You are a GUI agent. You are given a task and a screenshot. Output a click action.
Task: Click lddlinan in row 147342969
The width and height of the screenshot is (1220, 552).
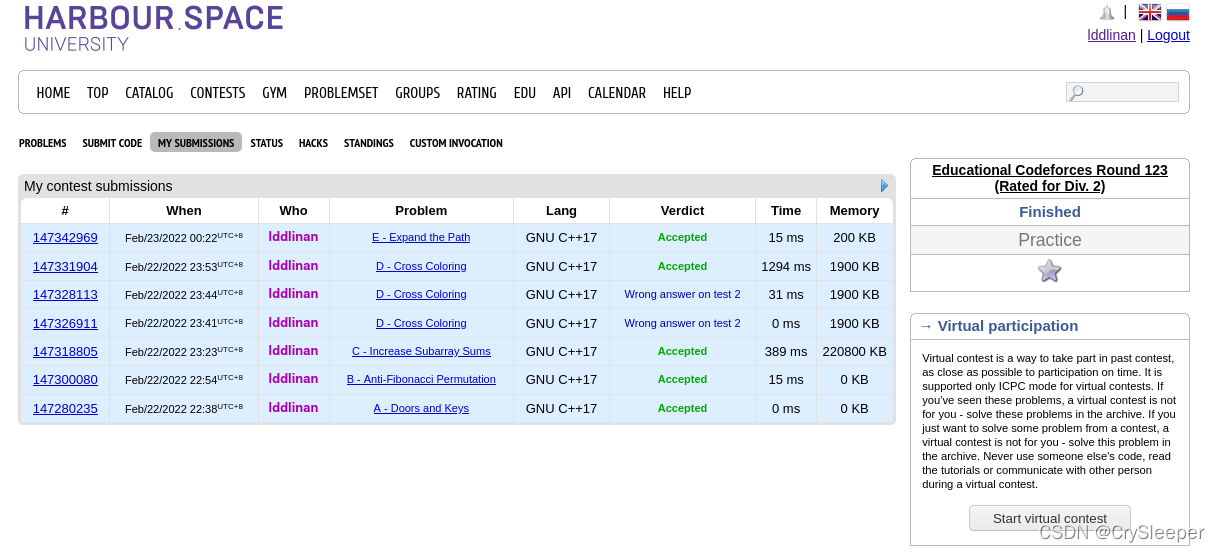tap(293, 237)
